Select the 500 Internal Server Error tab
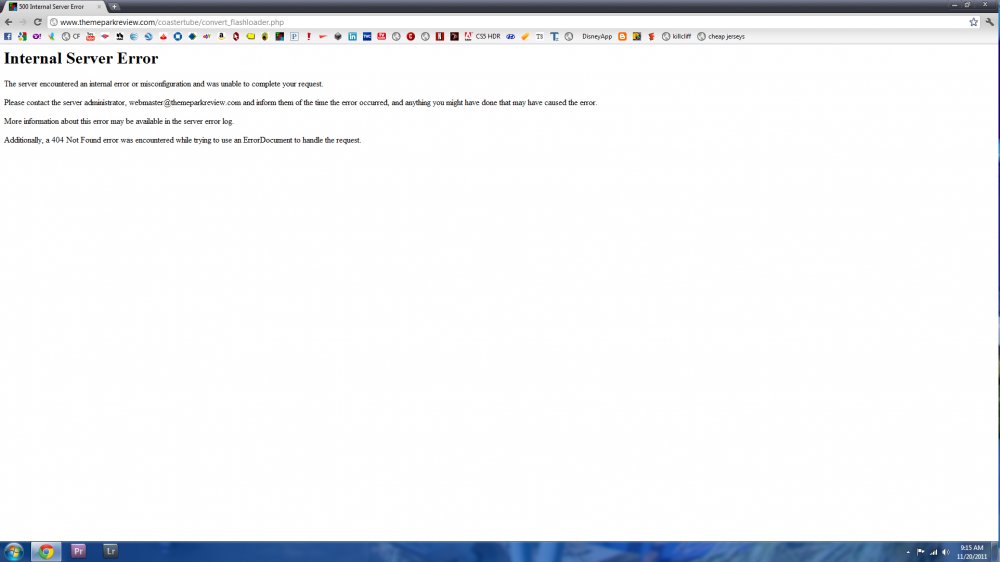1000x562 pixels. [x=52, y=7]
